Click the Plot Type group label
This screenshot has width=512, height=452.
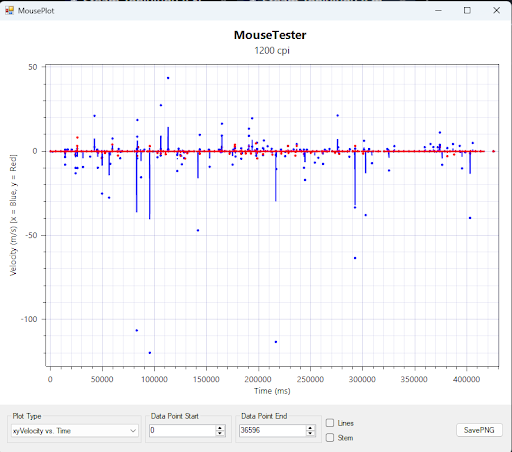(x=27, y=416)
